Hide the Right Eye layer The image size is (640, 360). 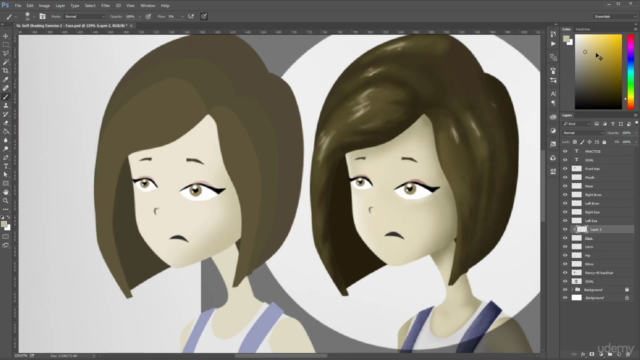pyautogui.click(x=565, y=212)
